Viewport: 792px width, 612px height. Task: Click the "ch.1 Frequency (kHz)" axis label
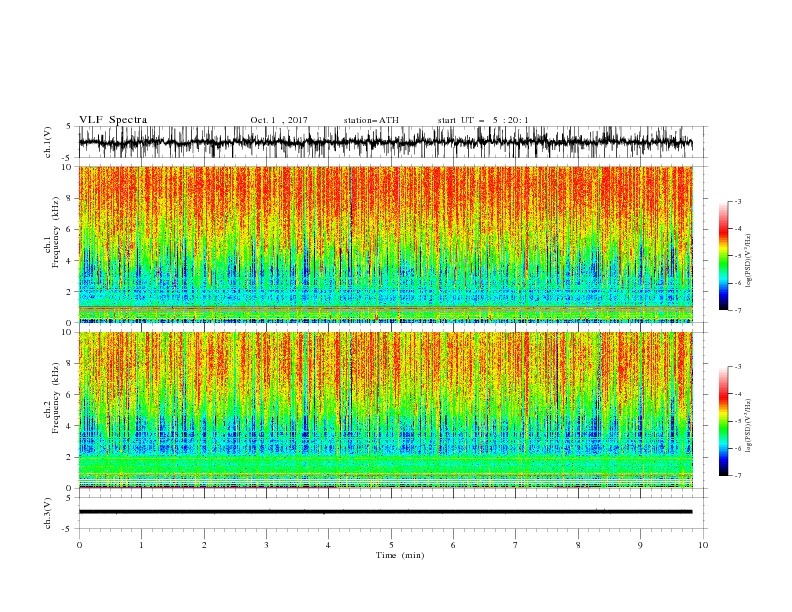coord(52,232)
